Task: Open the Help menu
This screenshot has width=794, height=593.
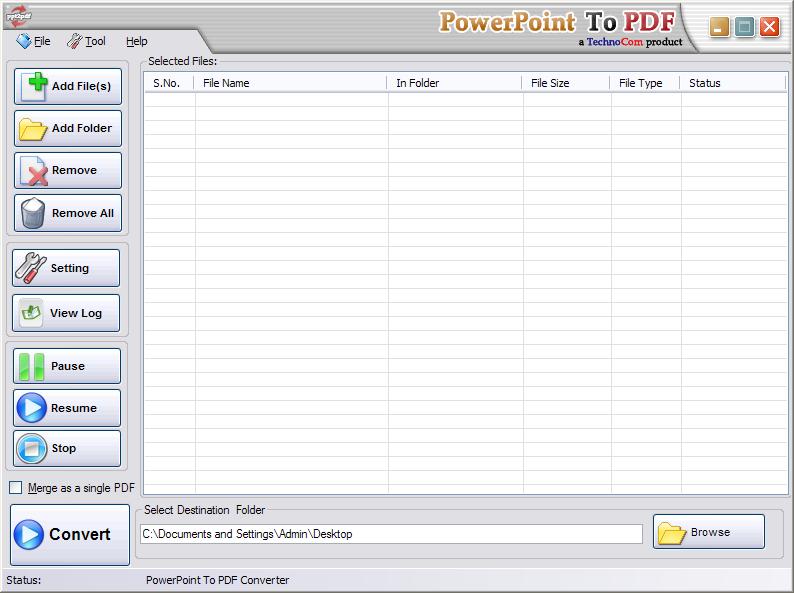Action: click(137, 41)
